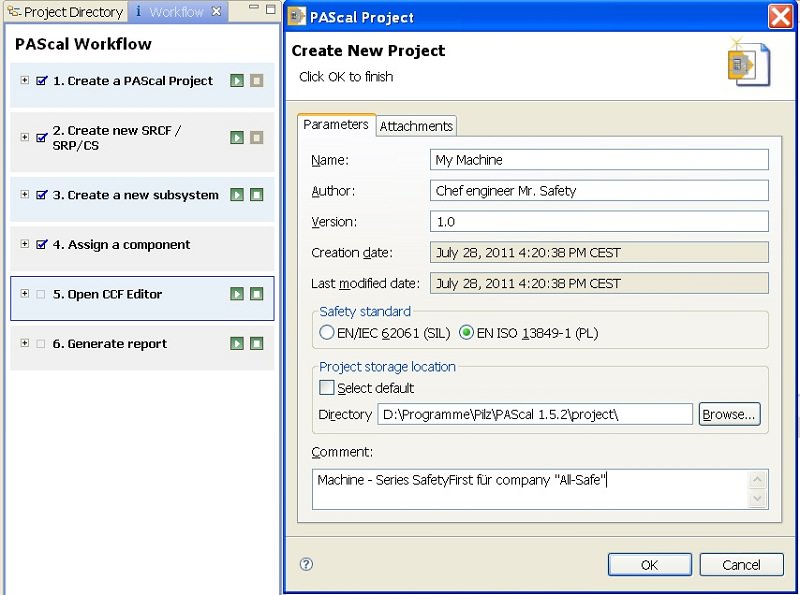Click the '6. Generate report' step label
800x595 pixels.
click(x=110, y=344)
